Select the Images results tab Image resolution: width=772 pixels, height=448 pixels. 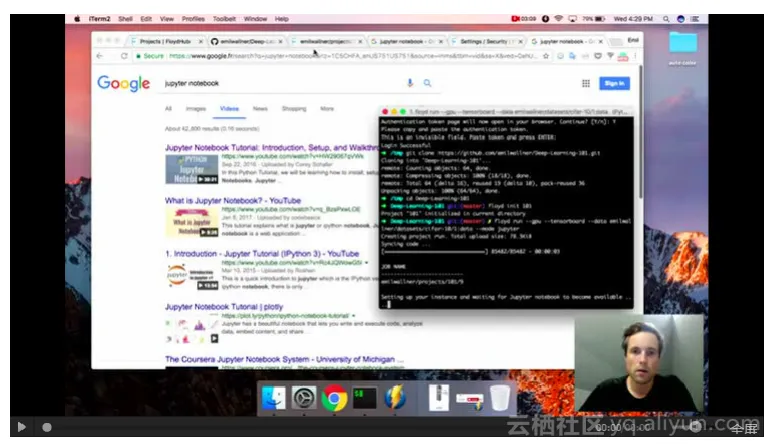(195, 109)
